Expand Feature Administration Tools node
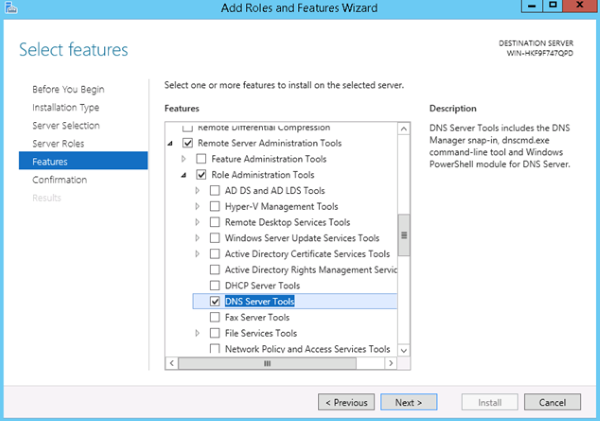 184,159
